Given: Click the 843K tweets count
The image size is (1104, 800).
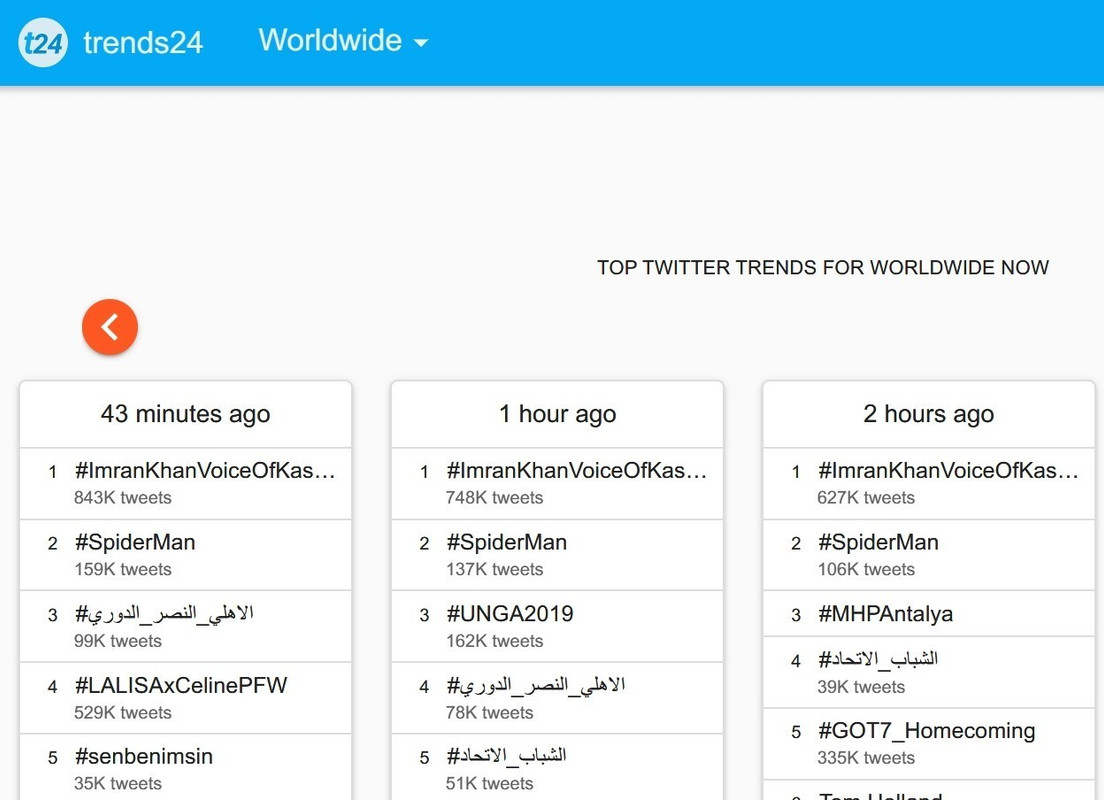Looking at the screenshot, I should 123,497.
